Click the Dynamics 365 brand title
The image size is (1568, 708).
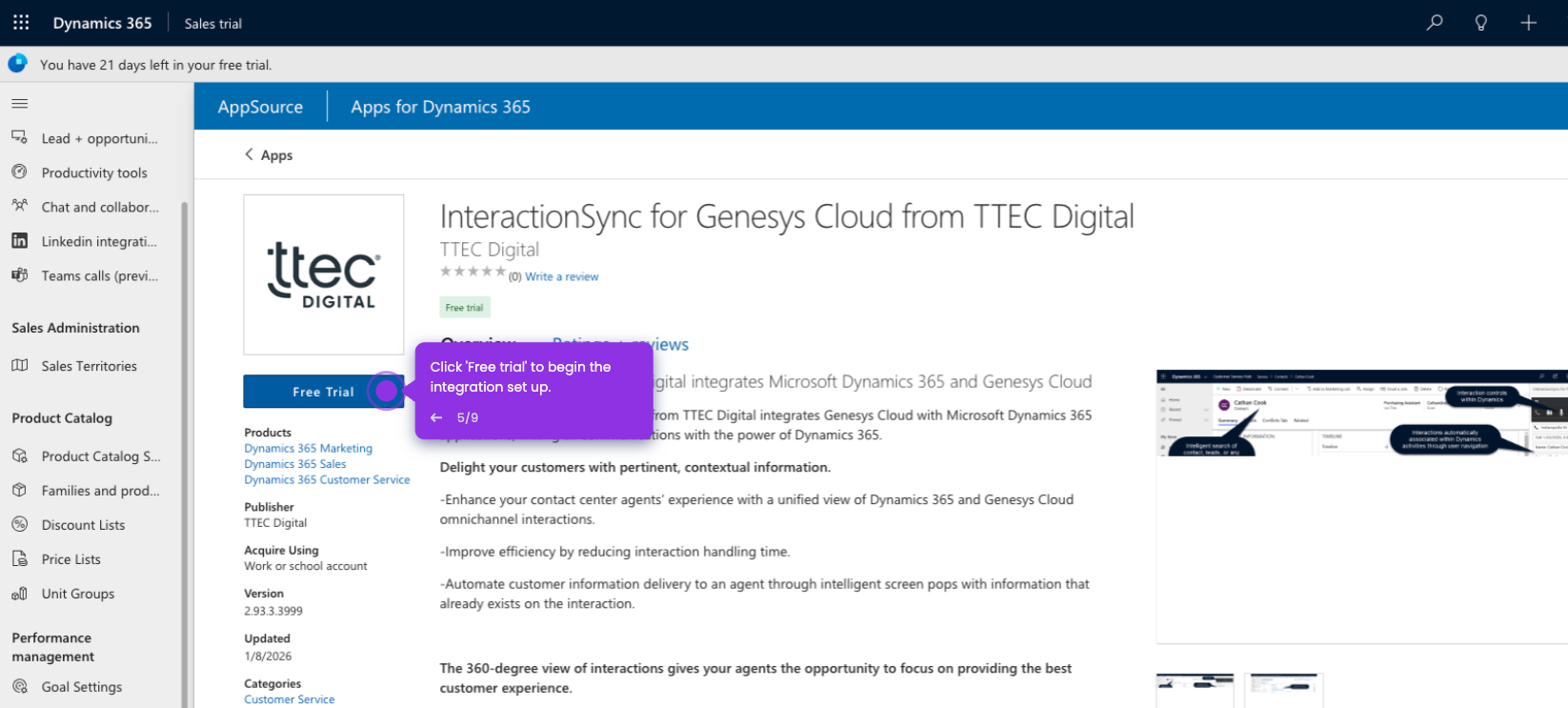pos(103,23)
